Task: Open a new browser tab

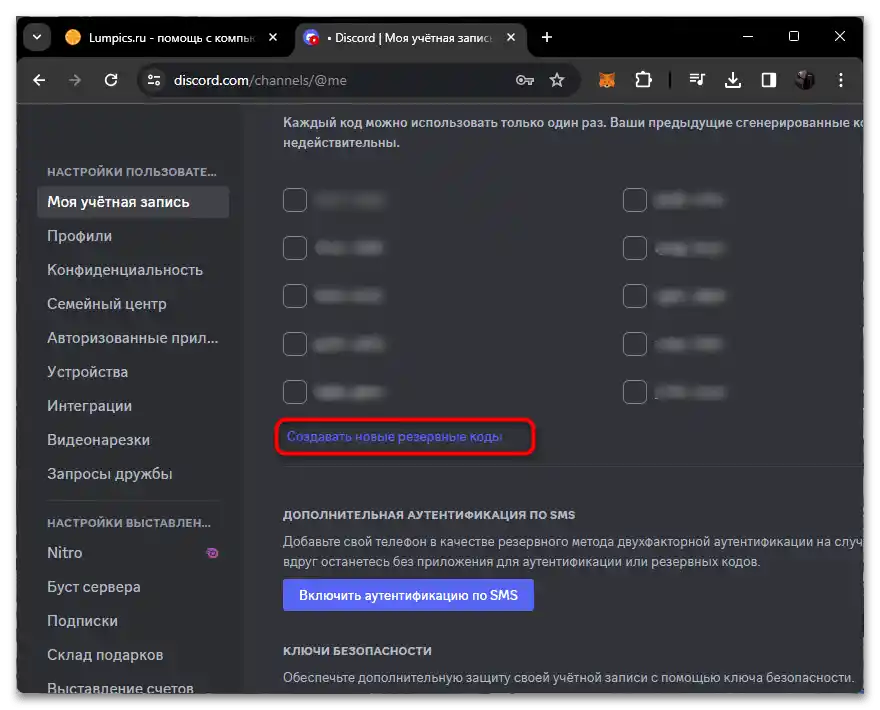Action: [x=547, y=37]
